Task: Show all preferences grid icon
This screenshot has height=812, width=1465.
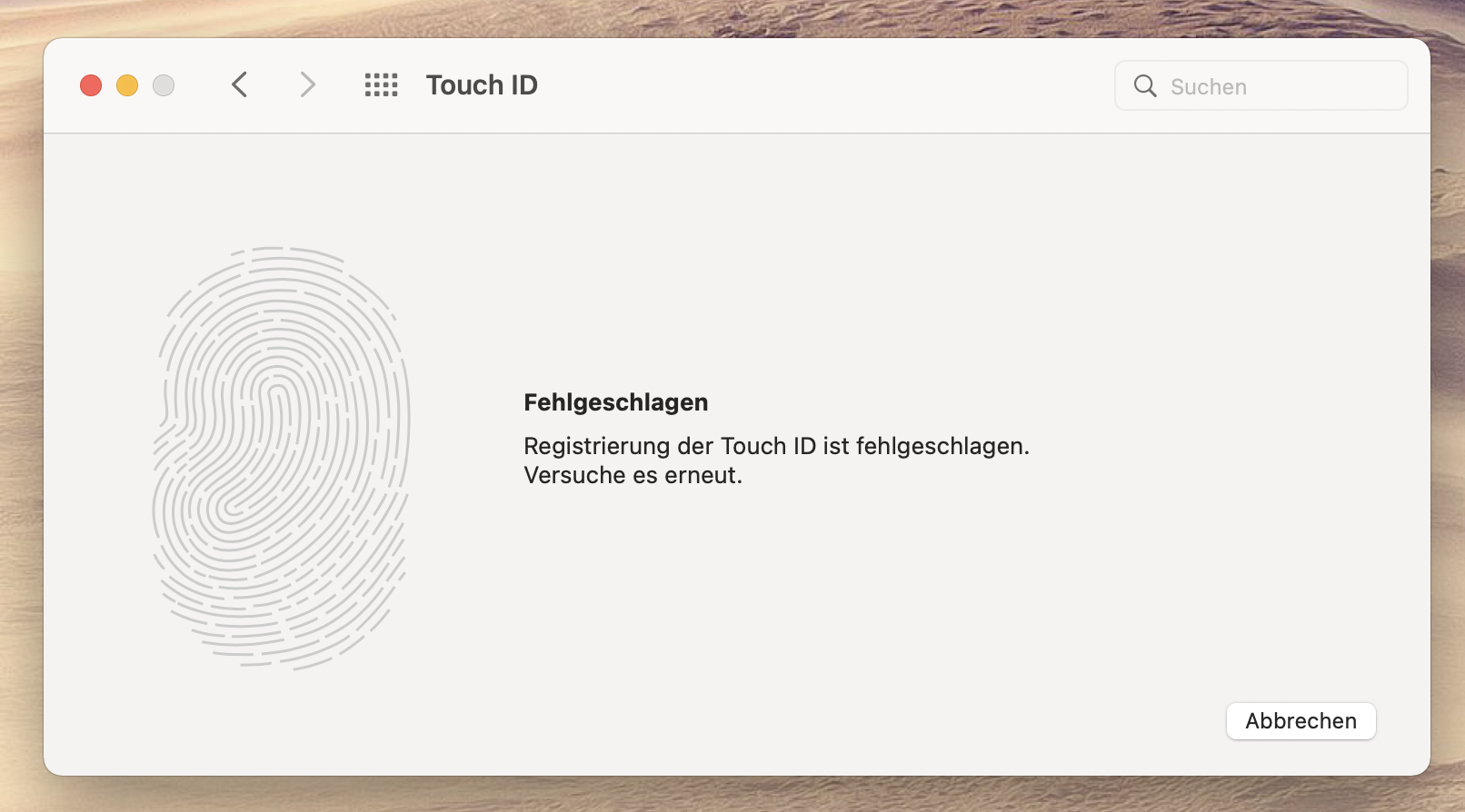Action: [382, 85]
